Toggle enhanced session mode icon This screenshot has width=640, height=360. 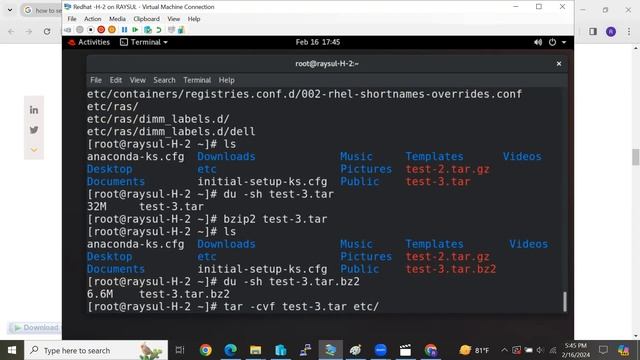coord(171,30)
